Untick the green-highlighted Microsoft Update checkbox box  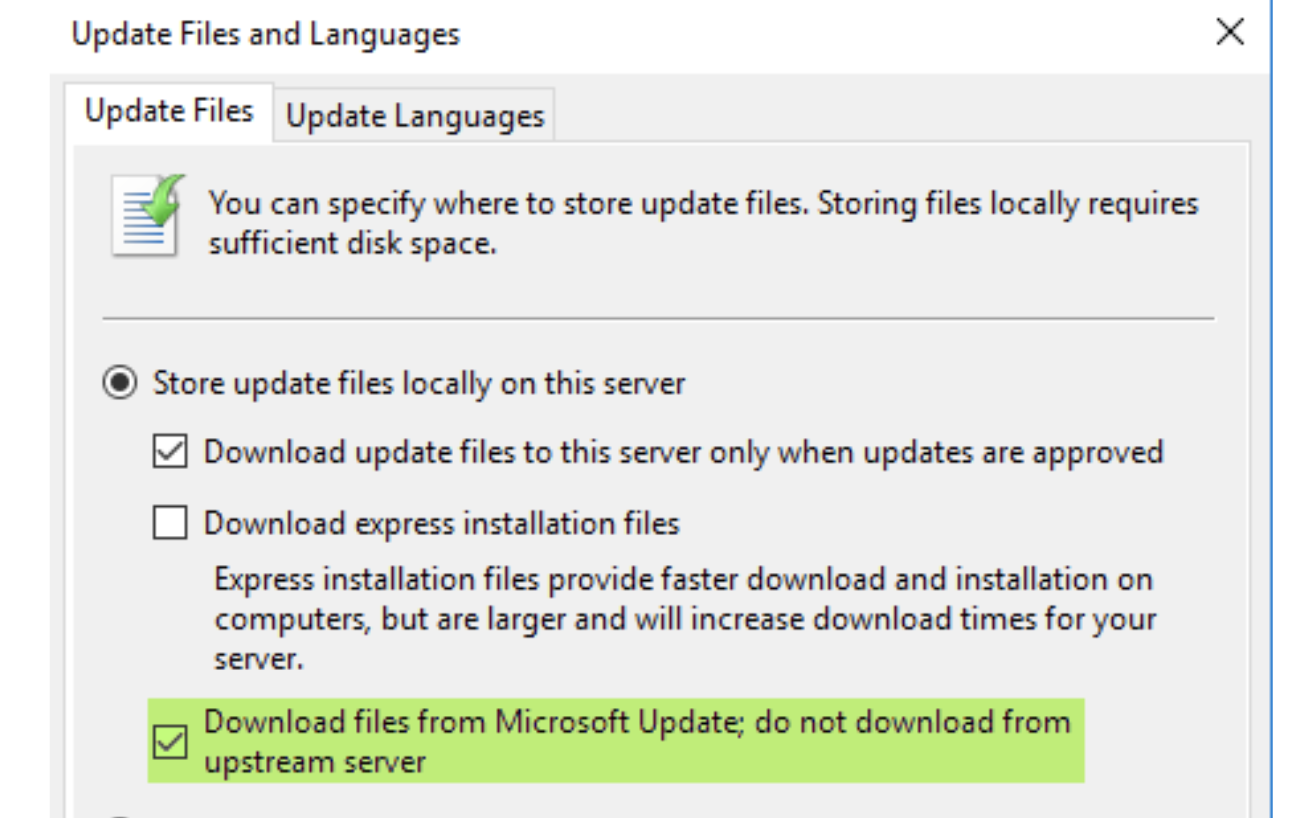tap(170, 743)
